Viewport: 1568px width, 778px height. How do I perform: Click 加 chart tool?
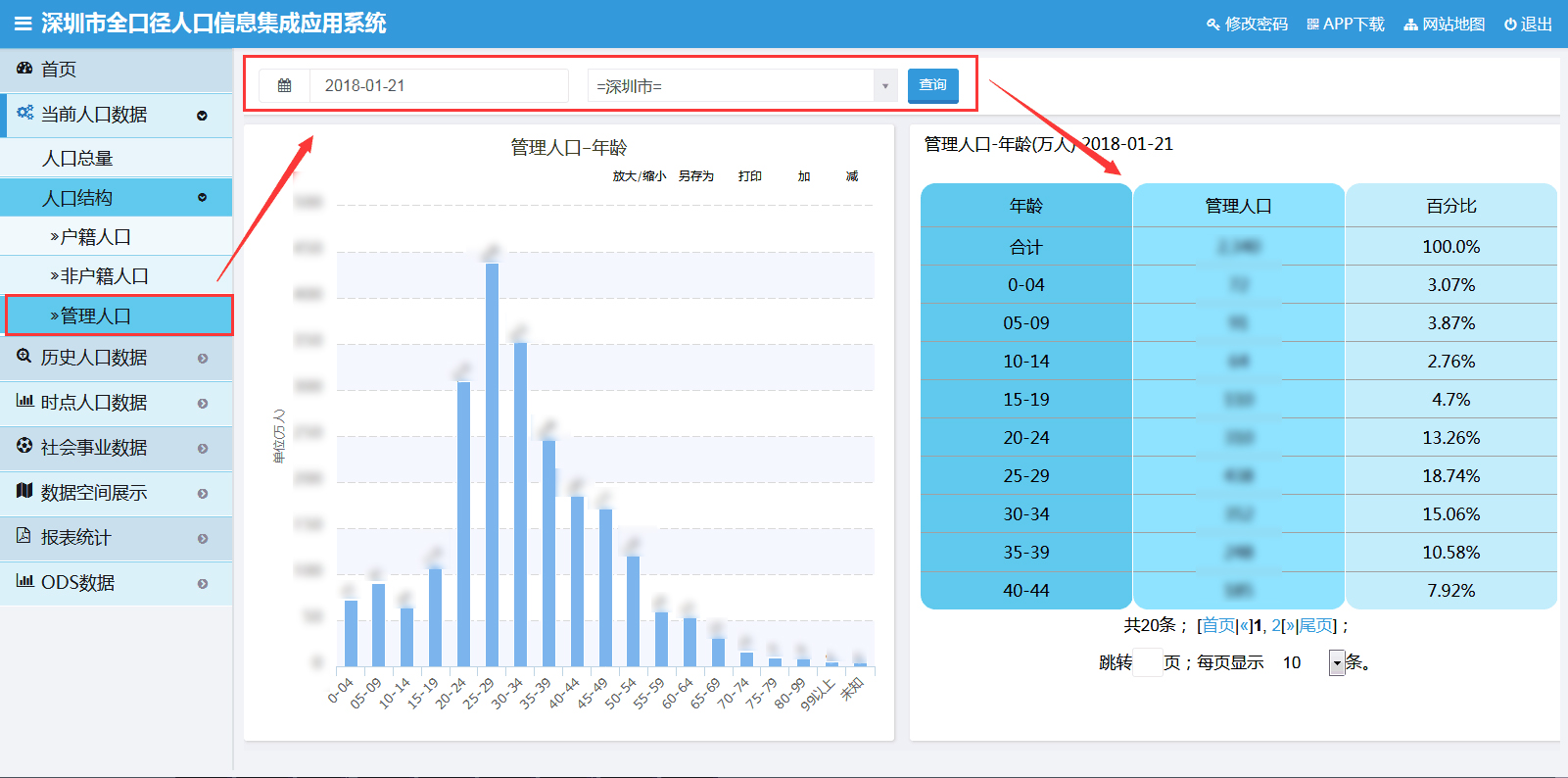coord(804,176)
